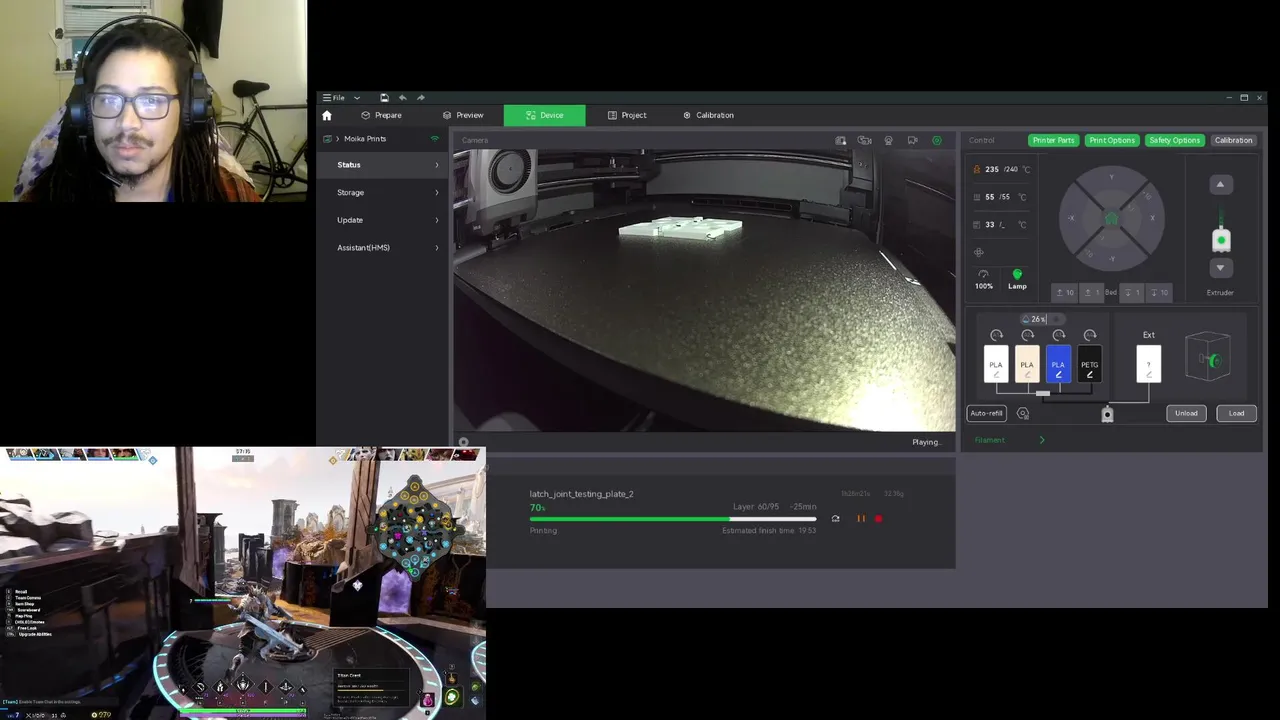Image resolution: width=1280 pixels, height=720 pixels.
Task: Lower bed by 10 button
Action: (x=1159, y=292)
